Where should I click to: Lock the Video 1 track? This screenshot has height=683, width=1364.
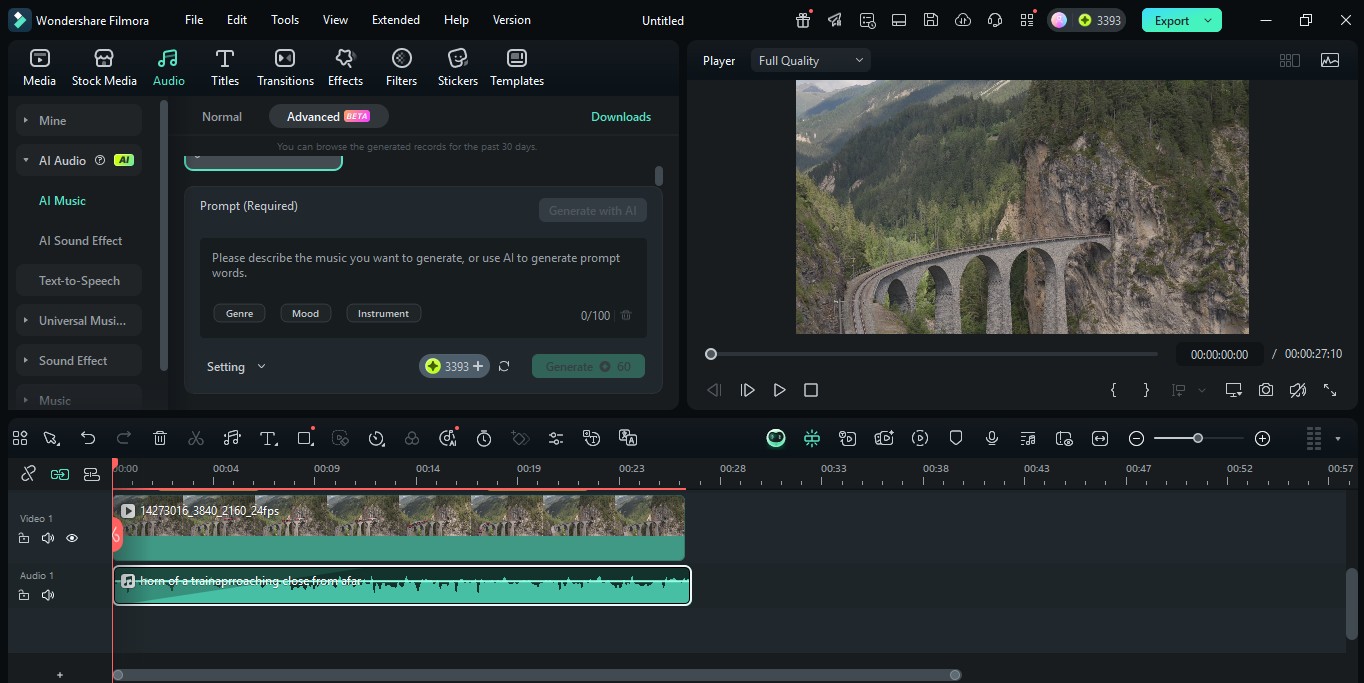click(x=24, y=538)
